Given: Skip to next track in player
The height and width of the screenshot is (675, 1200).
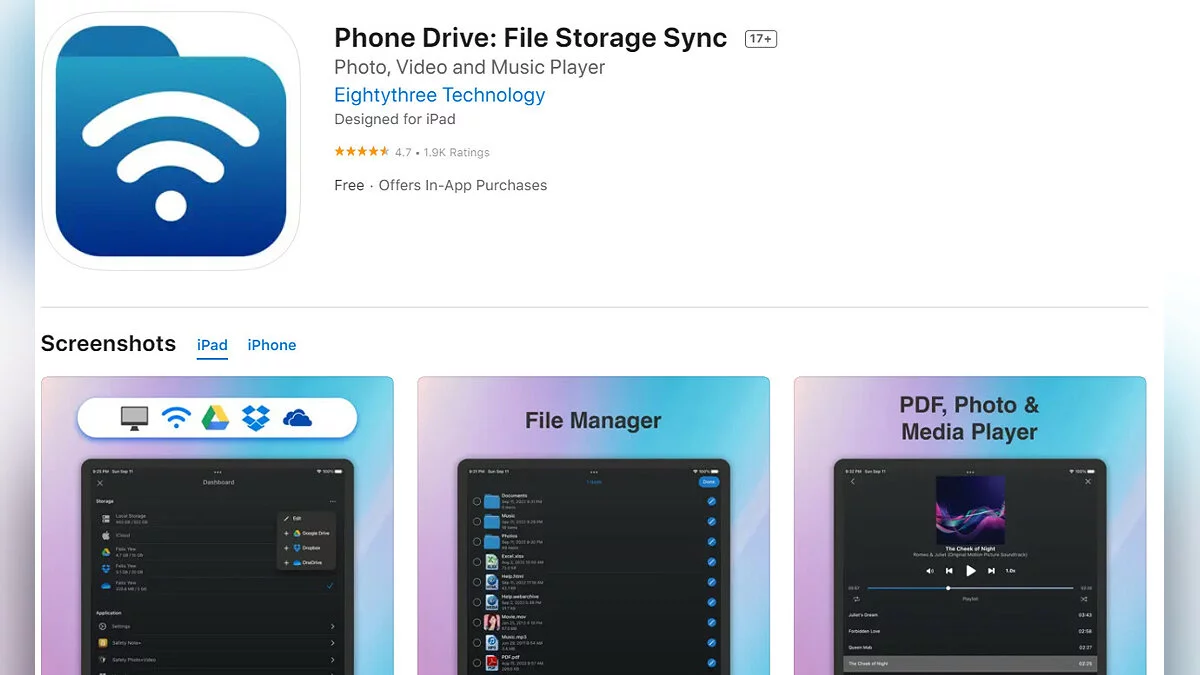Looking at the screenshot, I should click(991, 571).
